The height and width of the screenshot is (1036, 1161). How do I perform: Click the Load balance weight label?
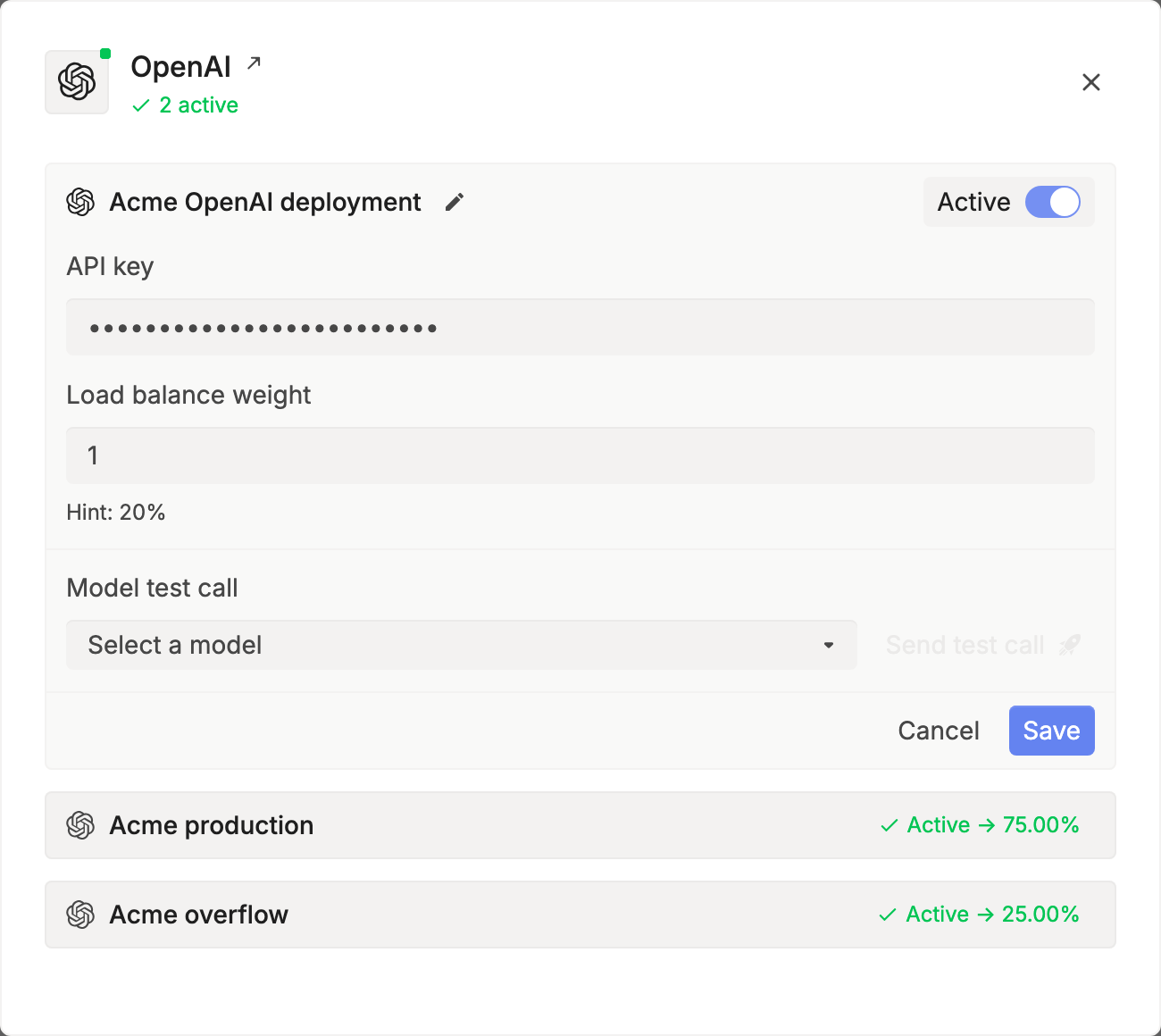(188, 396)
